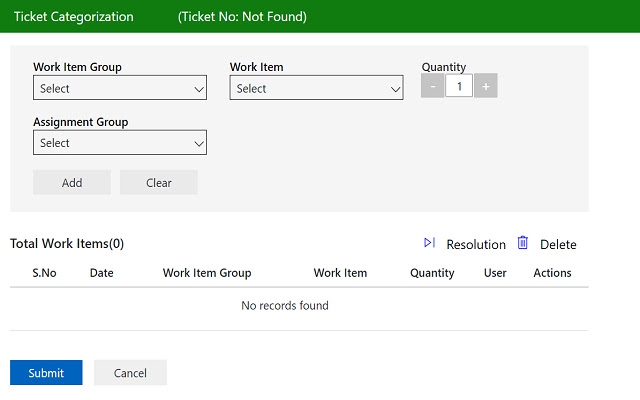
Task: Expand the Work Item dropdown
Action: click(316, 89)
